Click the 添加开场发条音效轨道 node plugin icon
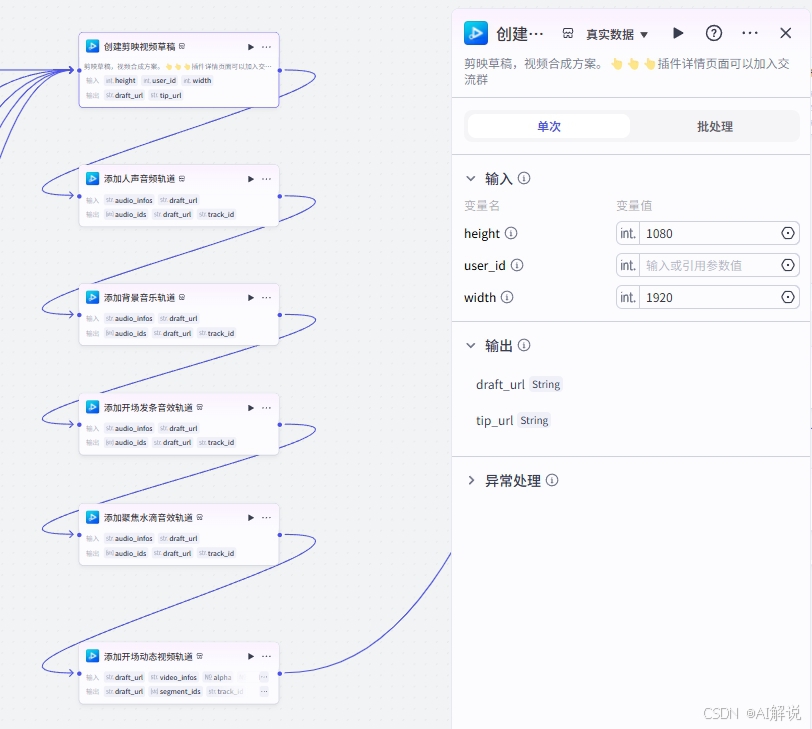 click(92, 407)
